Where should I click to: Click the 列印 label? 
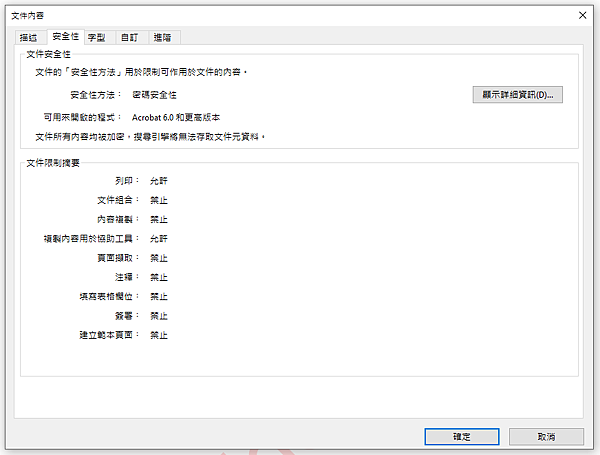coord(127,181)
